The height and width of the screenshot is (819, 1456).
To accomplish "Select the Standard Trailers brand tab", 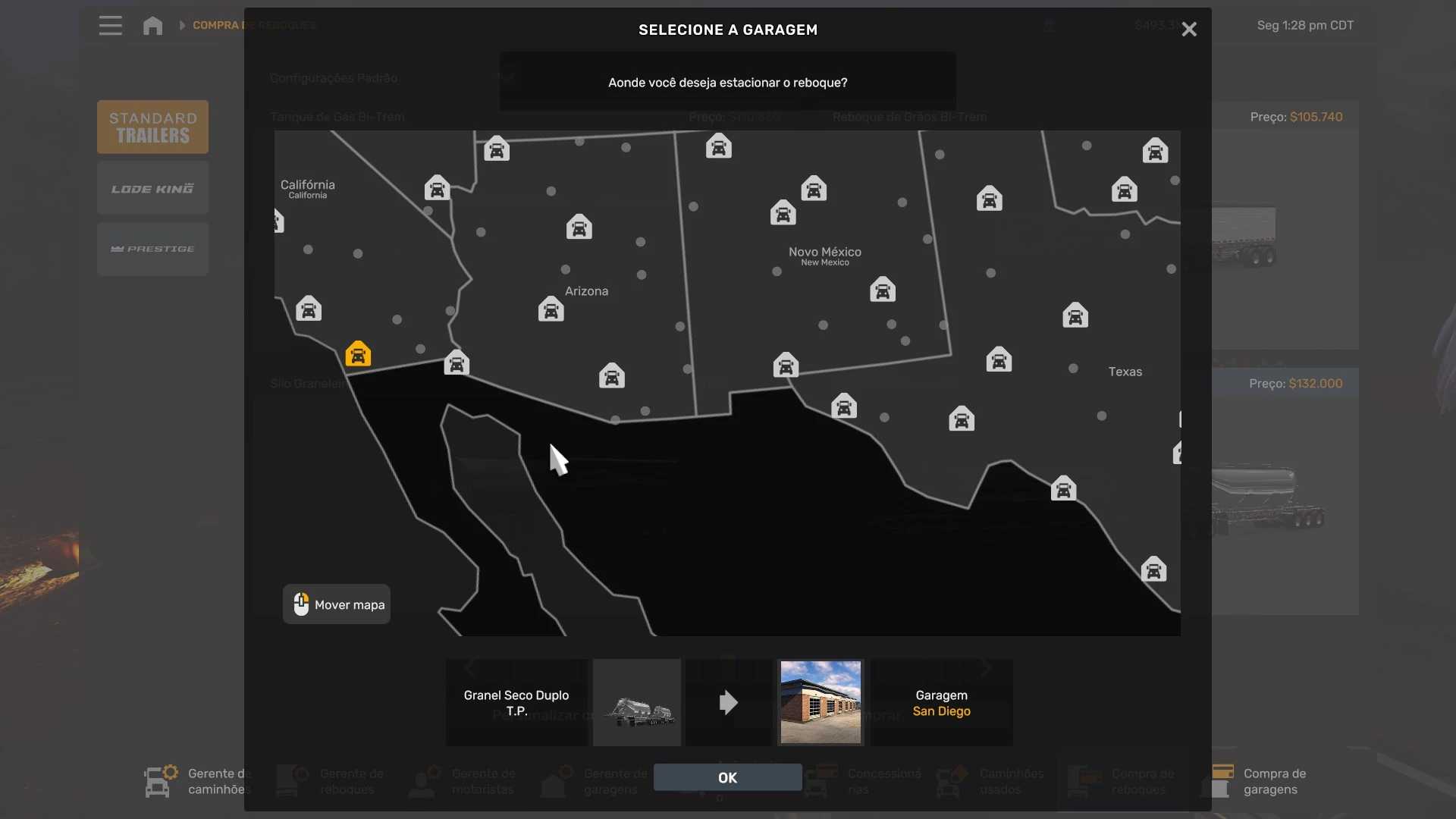I will click(x=152, y=127).
